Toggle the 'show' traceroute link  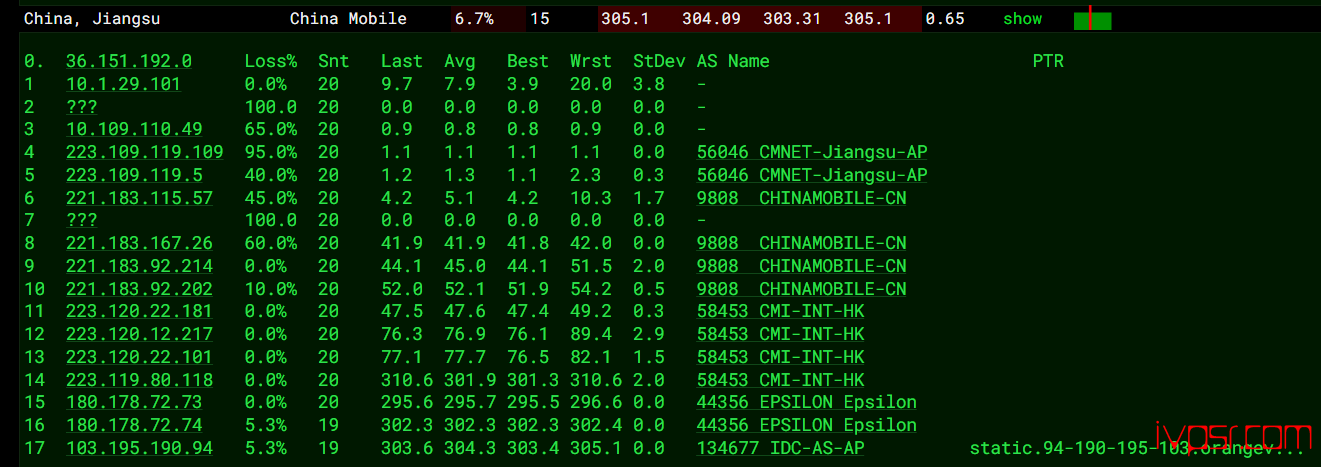(1022, 19)
